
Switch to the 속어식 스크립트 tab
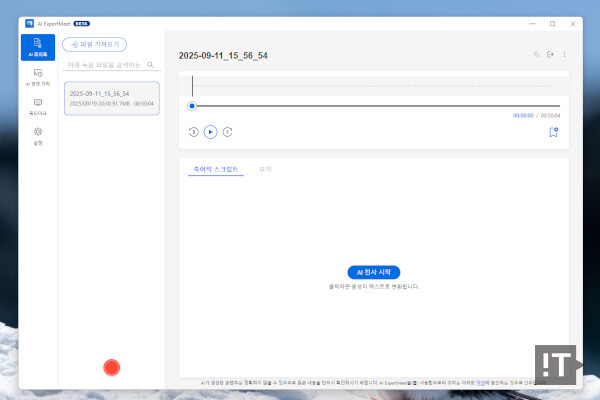point(215,170)
